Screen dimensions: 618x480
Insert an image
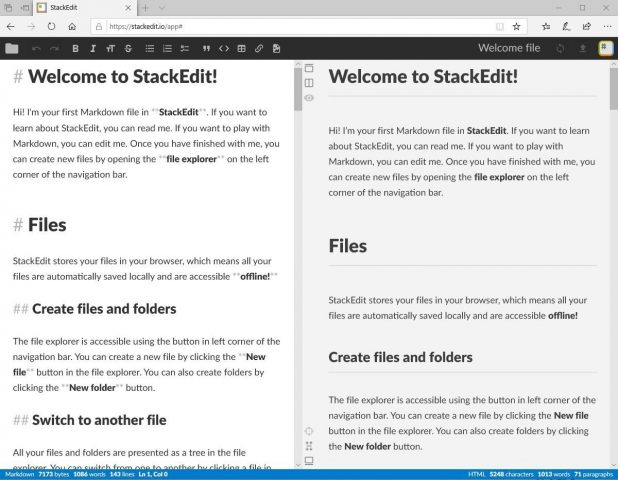[x=276, y=48]
